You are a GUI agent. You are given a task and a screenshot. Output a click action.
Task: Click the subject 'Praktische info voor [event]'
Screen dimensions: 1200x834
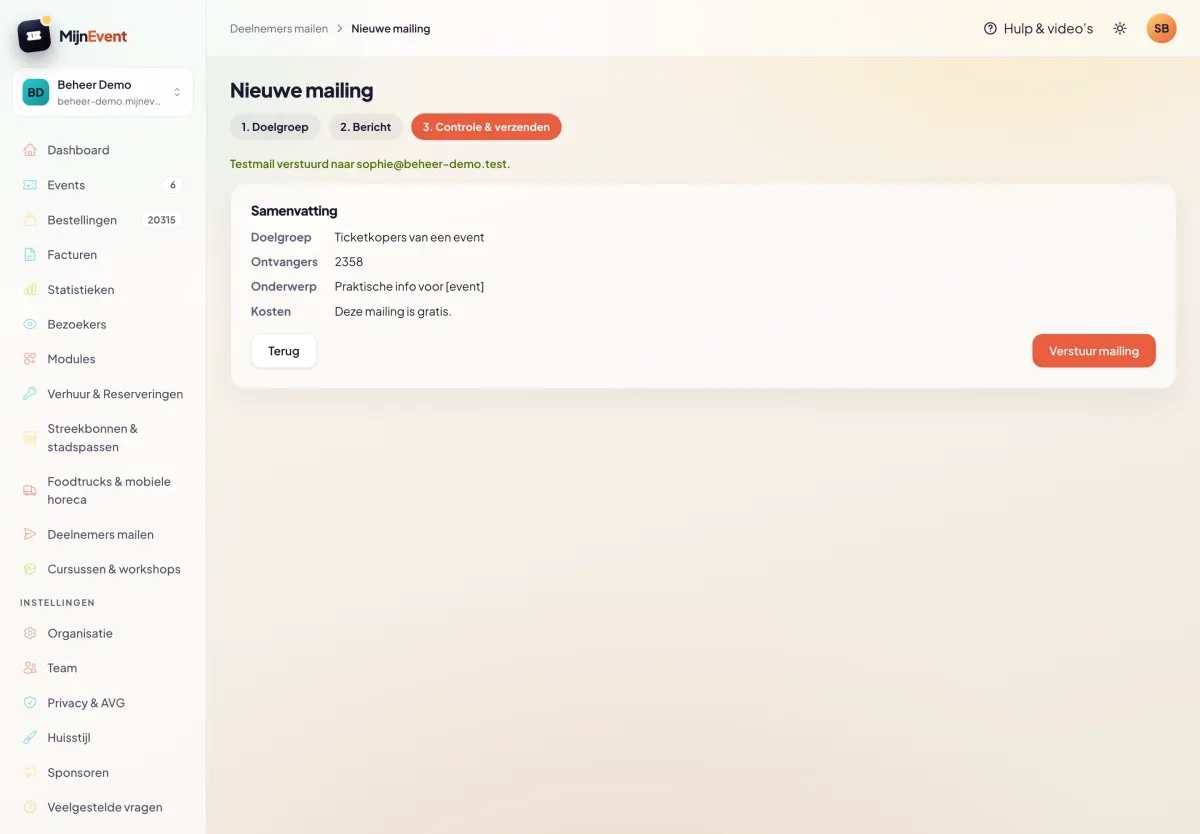(x=409, y=286)
